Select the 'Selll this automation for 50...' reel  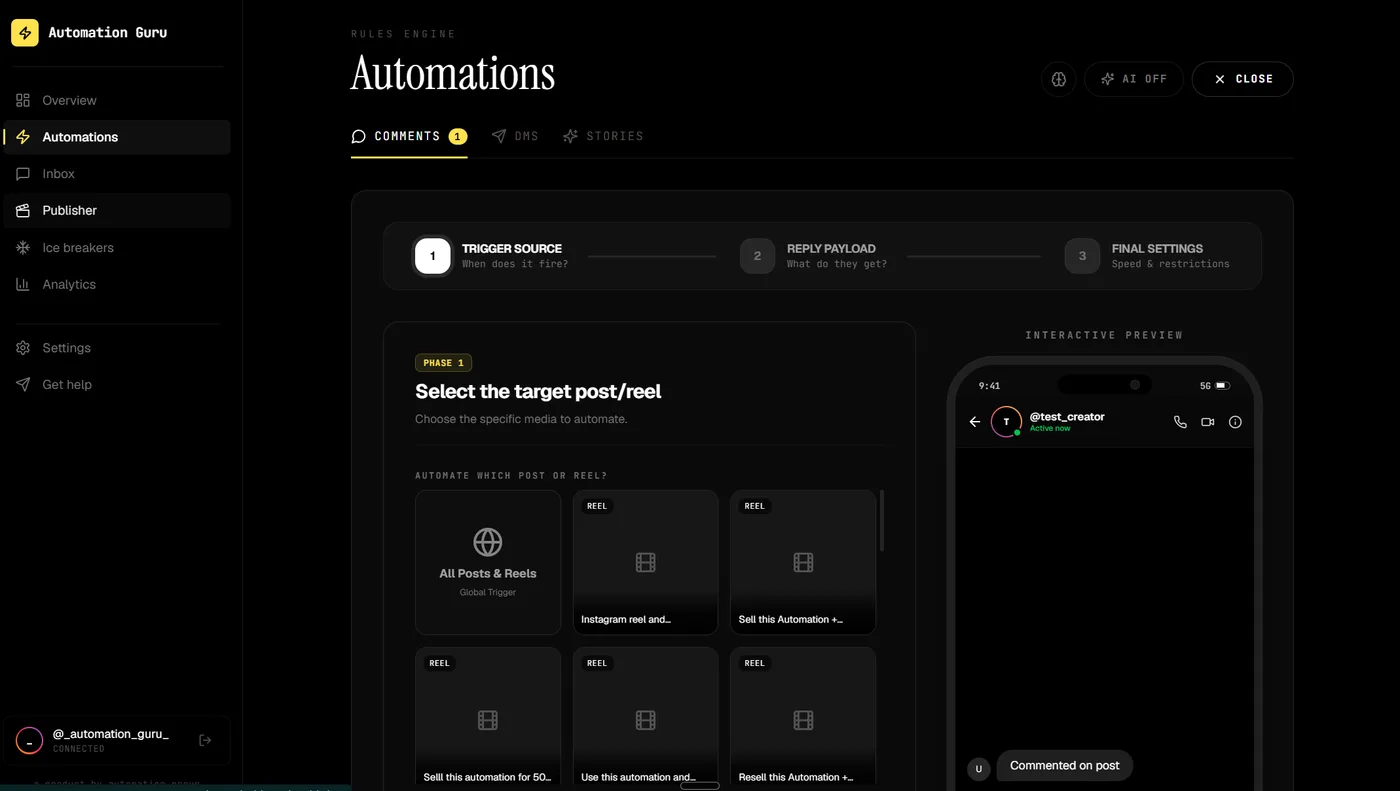coord(488,716)
